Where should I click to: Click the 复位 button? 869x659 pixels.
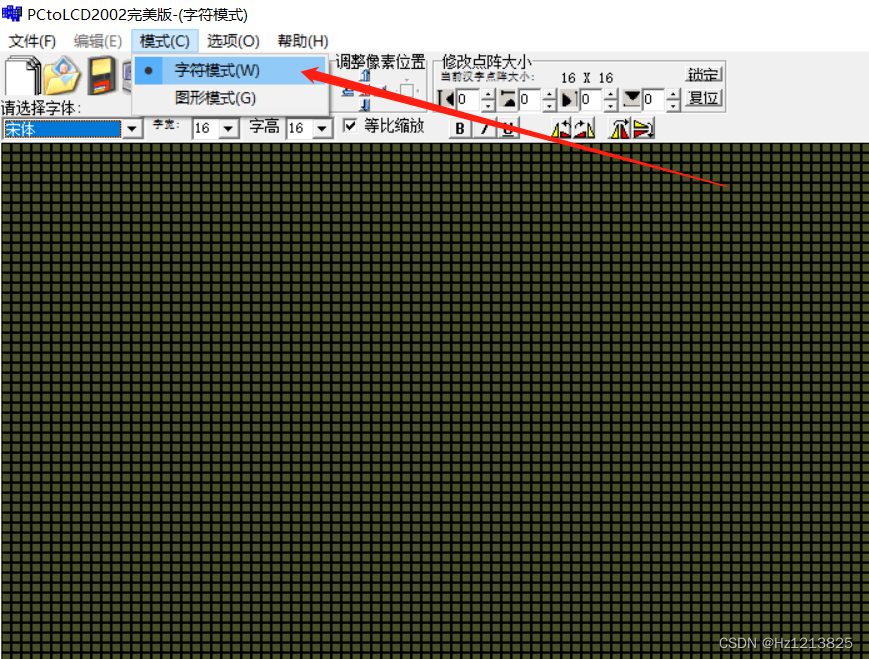pyautogui.click(x=703, y=99)
